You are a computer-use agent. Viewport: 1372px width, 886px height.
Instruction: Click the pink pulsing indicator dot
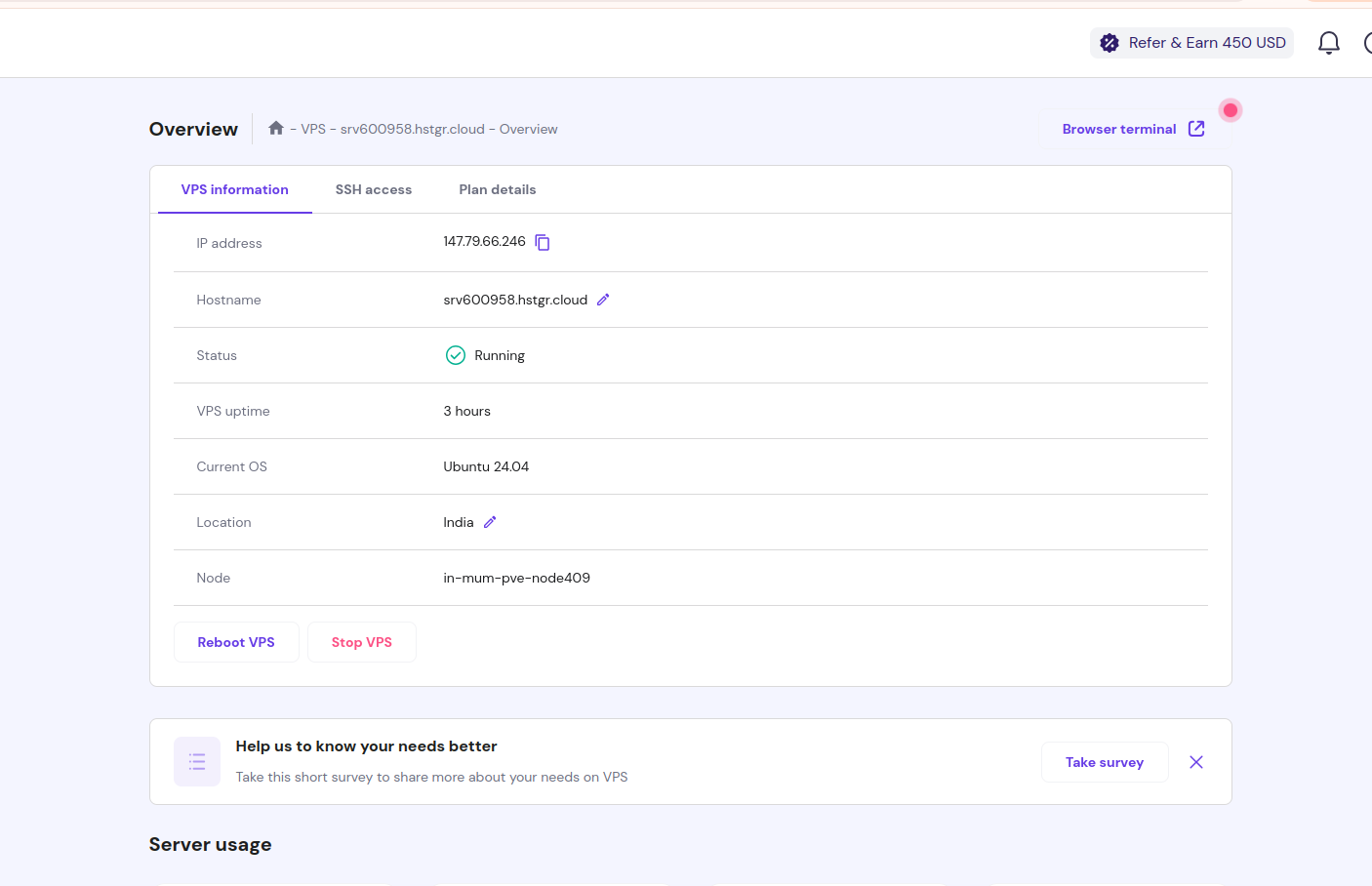[x=1231, y=110]
